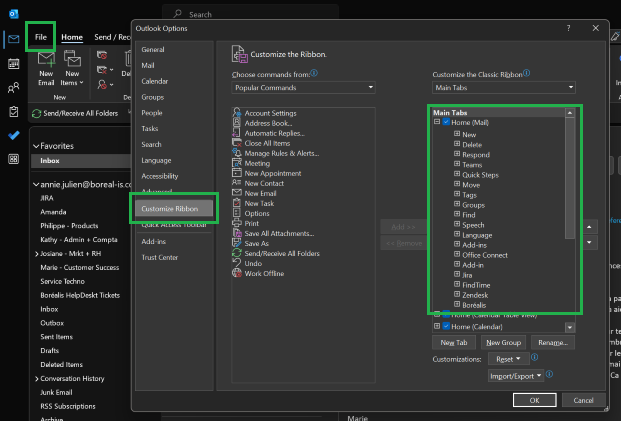Open the To Do checkmark icon in sidebar

[x=13, y=135]
